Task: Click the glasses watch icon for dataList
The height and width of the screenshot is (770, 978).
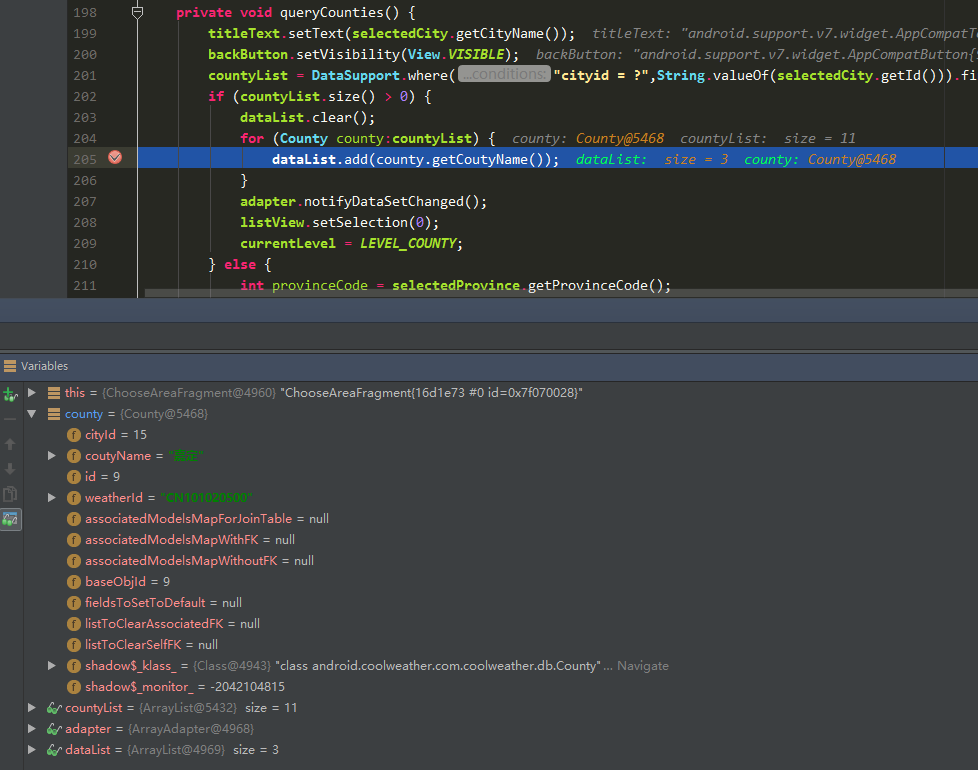Action: 54,749
